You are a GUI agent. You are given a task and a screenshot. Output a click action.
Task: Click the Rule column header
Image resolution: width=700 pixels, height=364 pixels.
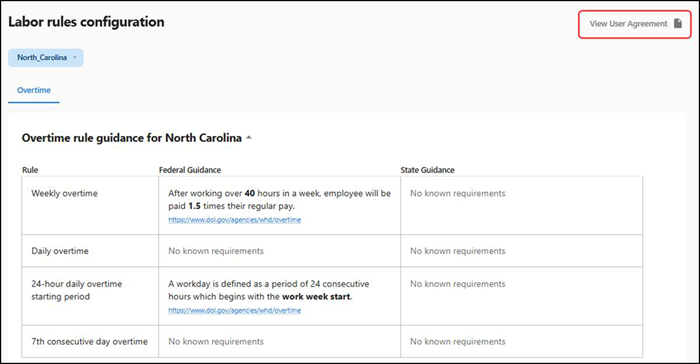30,170
